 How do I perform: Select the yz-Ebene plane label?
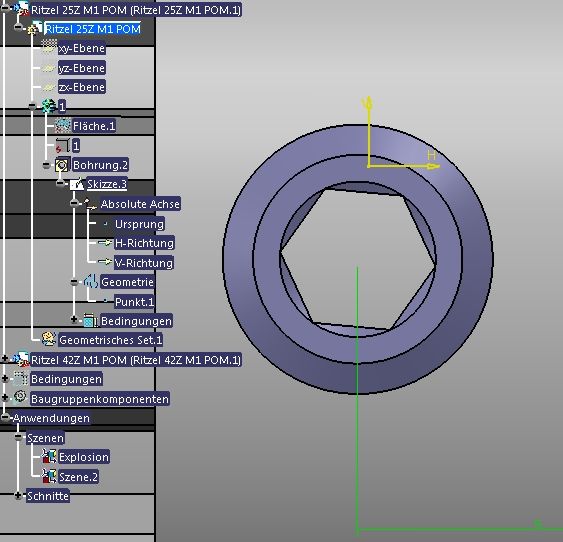pos(82,68)
